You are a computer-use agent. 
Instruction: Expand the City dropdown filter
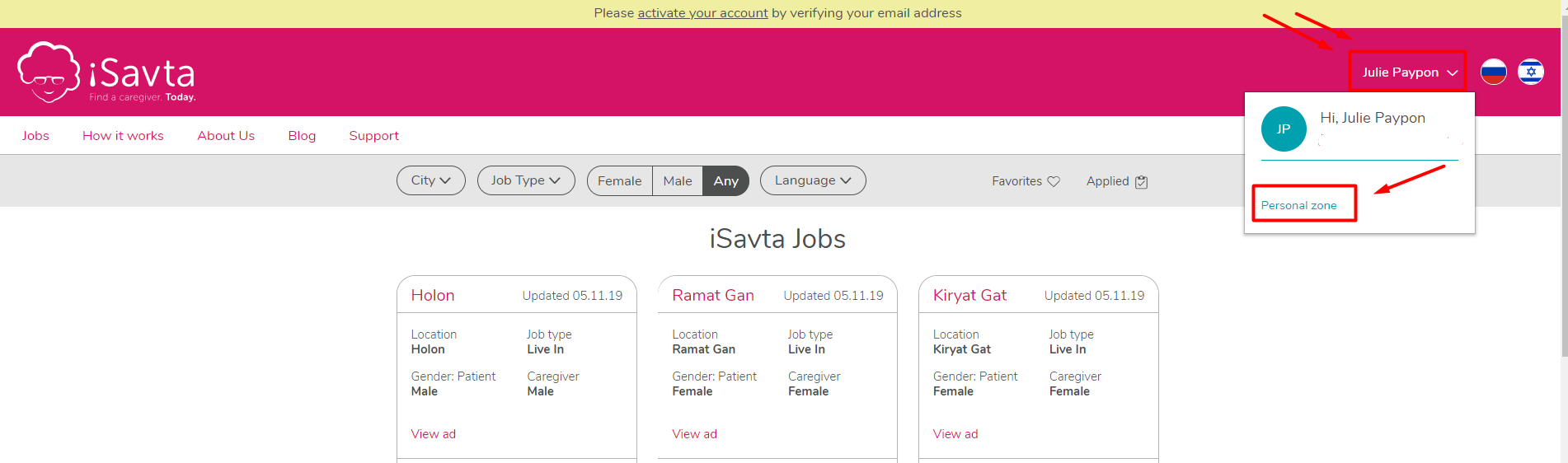click(x=431, y=180)
